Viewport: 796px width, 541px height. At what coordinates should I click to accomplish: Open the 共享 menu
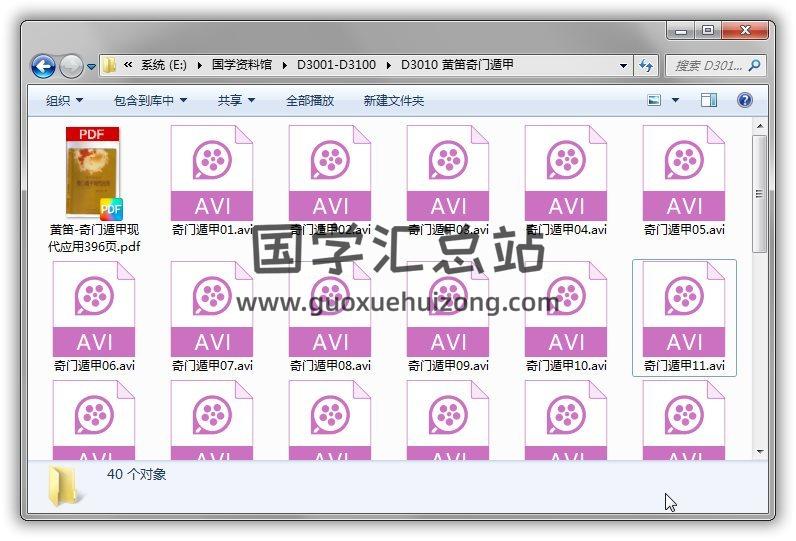236,101
